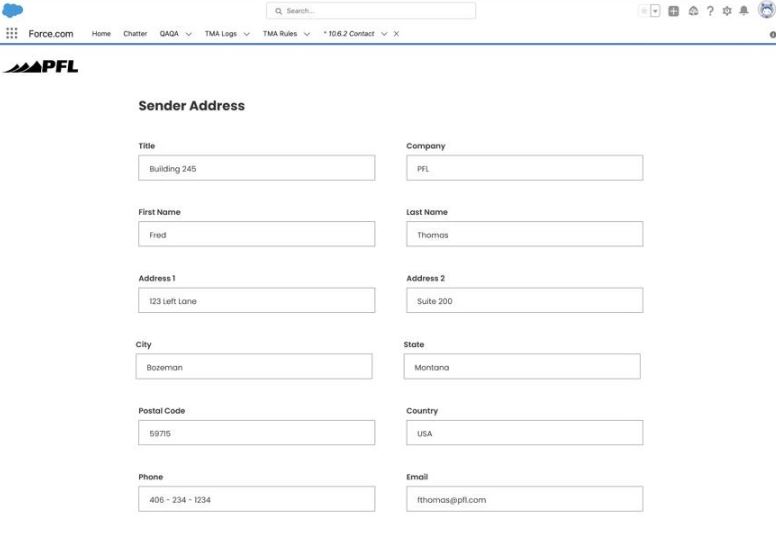Open the Help question mark icon
Screen dimensions: 776x535
tap(710, 11)
